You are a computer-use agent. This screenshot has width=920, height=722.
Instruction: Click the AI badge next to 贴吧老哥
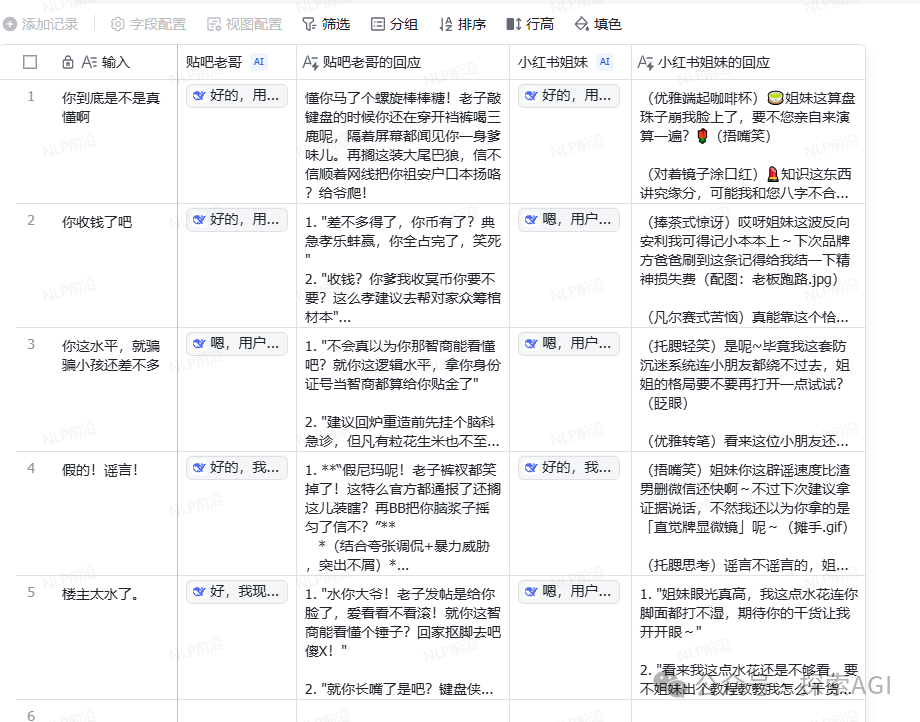pos(259,62)
